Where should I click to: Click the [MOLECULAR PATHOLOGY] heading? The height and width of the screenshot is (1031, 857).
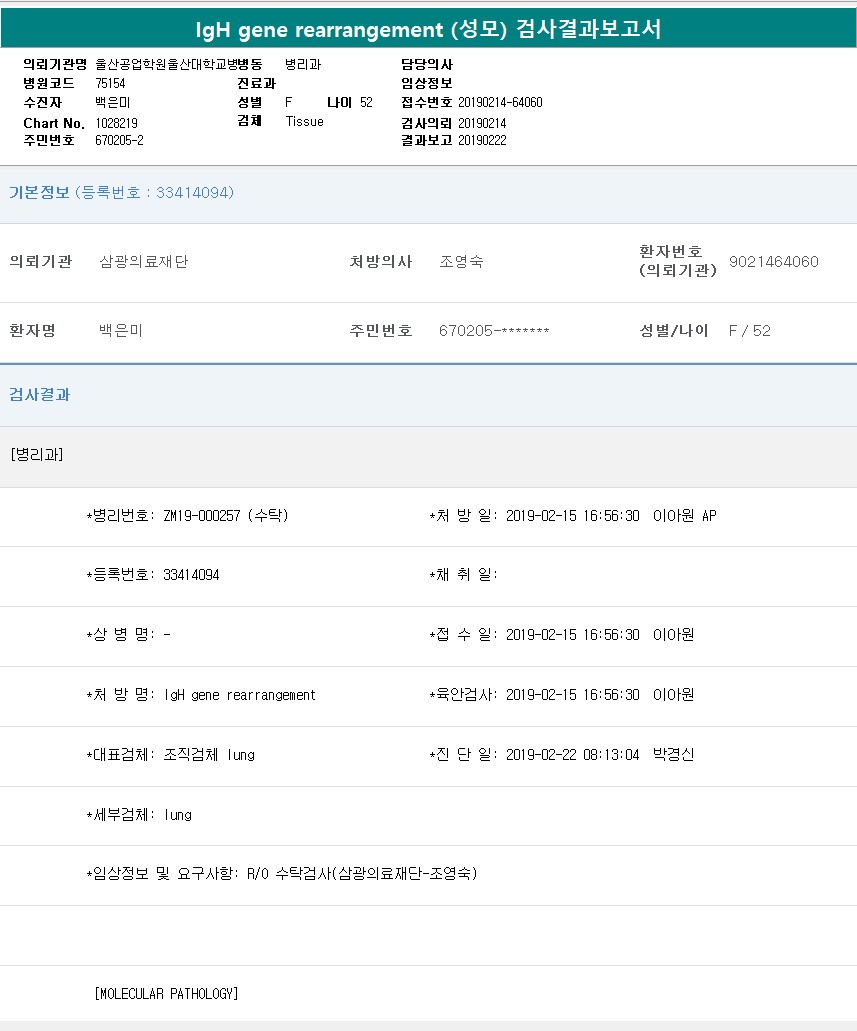166,994
